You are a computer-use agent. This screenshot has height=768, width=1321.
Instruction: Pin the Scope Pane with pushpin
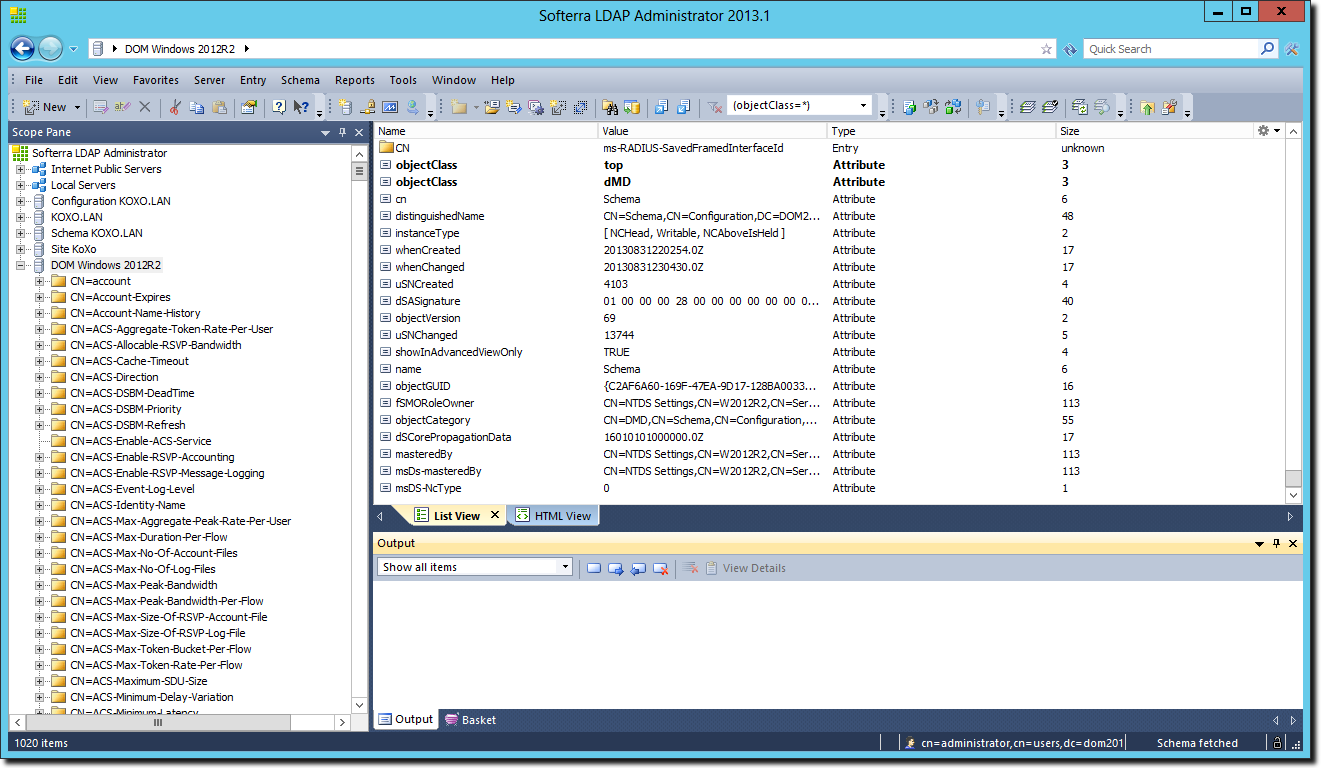tap(342, 132)
